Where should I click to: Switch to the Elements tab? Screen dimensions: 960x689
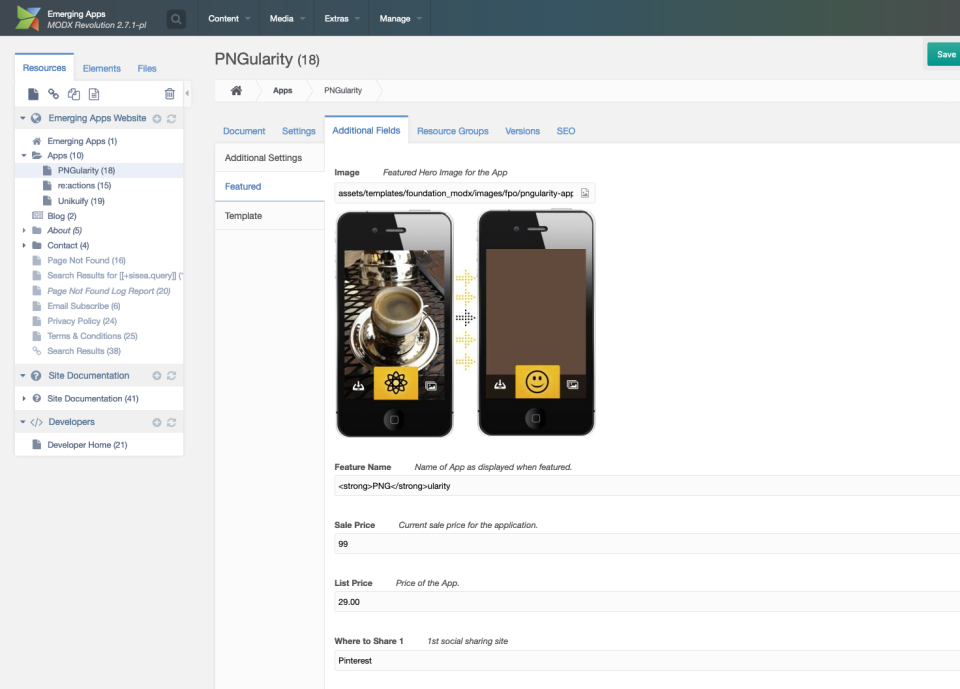click(x=101, y=68)
